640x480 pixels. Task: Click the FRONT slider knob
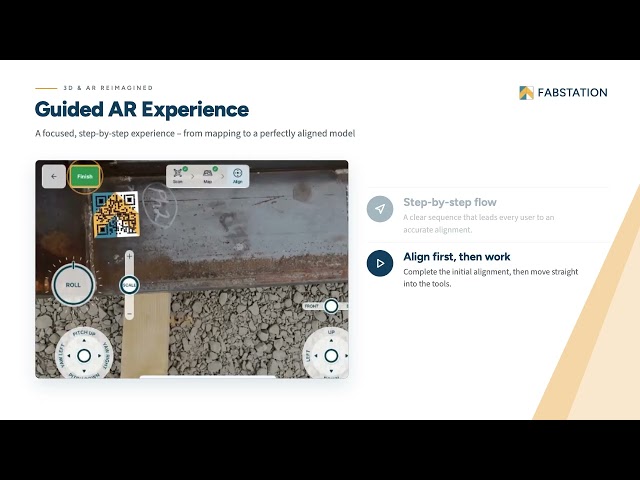point(331,306)
